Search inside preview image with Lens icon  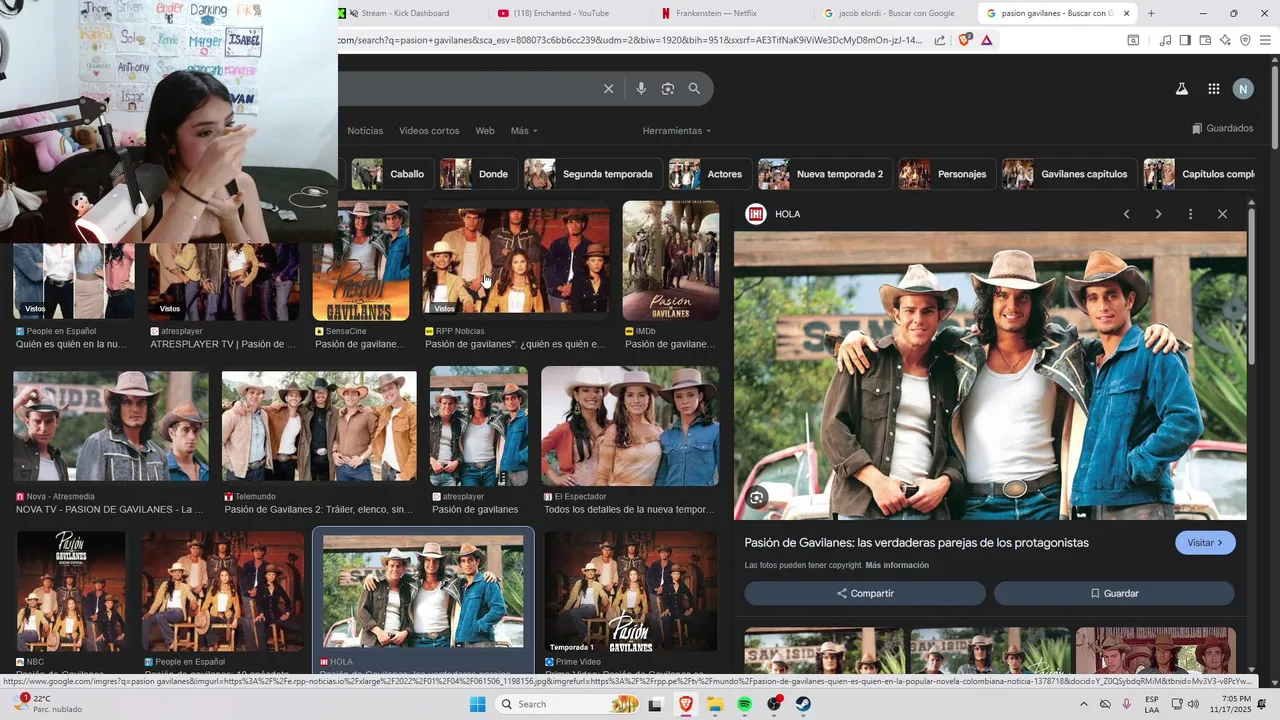(x=757, y=497)
